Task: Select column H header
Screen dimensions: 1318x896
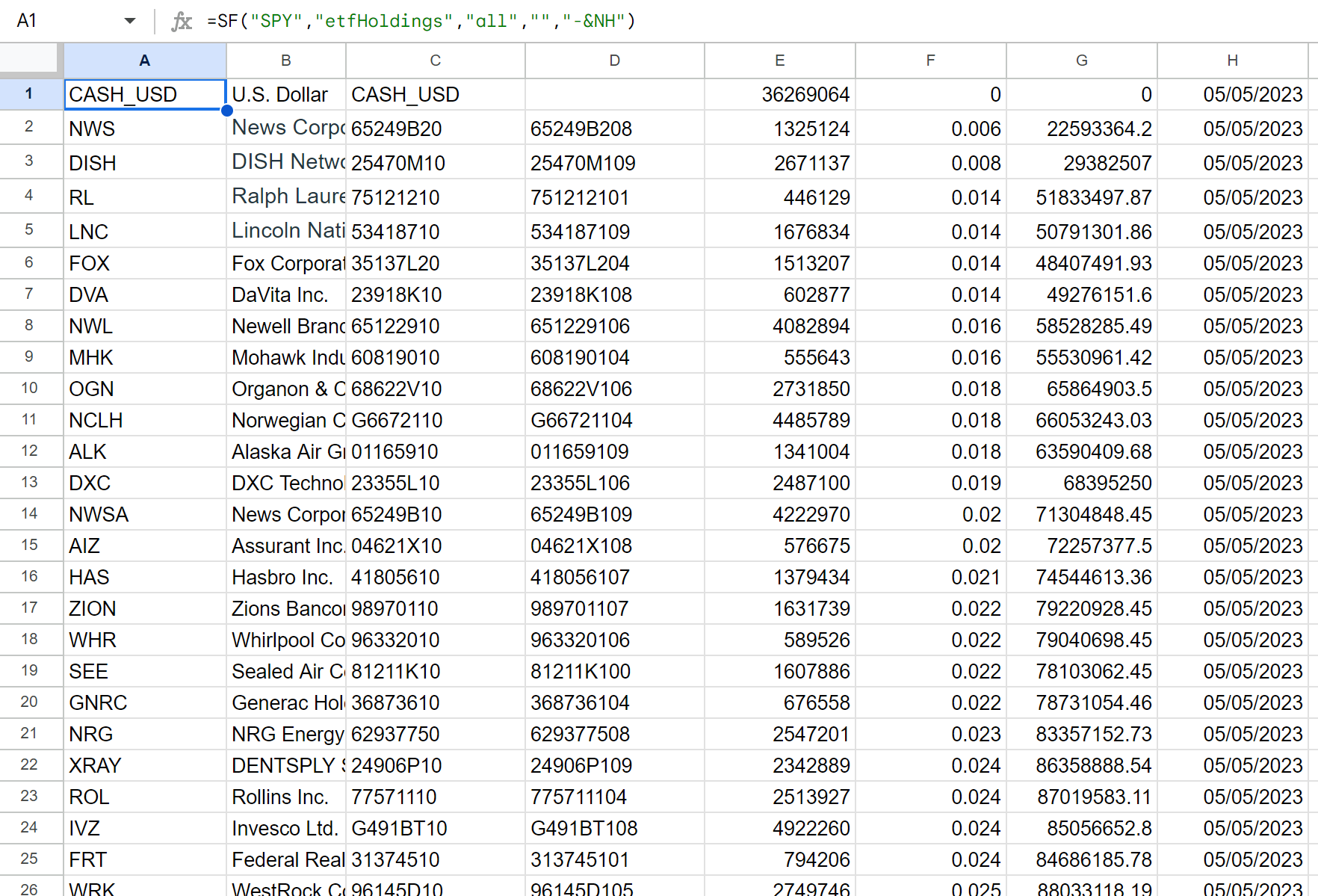Action: tap(1233, 61)
